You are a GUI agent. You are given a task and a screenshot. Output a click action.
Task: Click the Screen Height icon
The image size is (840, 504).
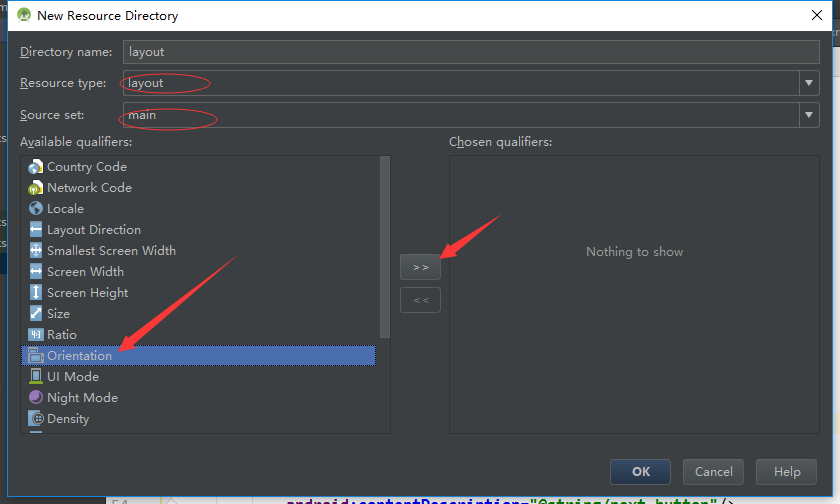35,292
